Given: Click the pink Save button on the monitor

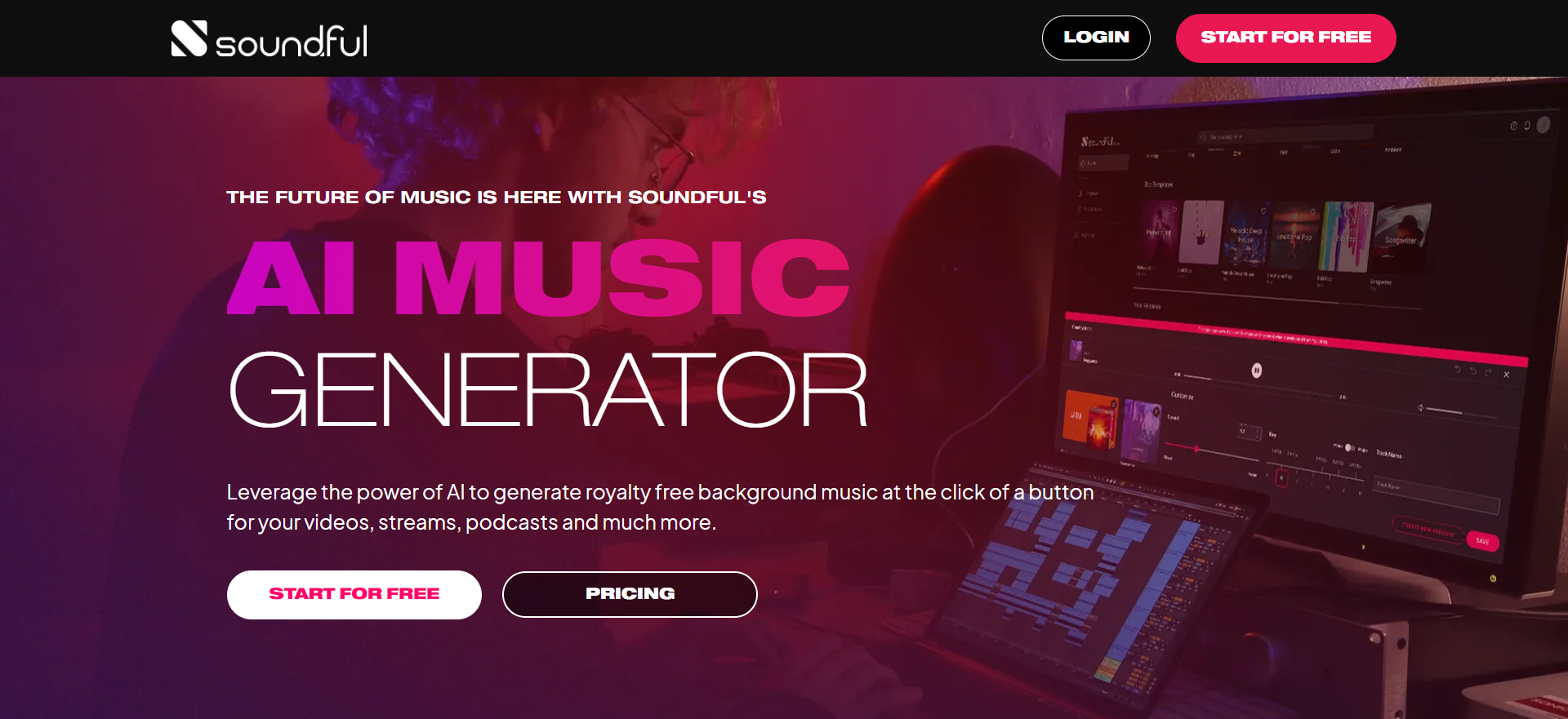Looking at the screenshot, I should click(x=1482, y=541).
